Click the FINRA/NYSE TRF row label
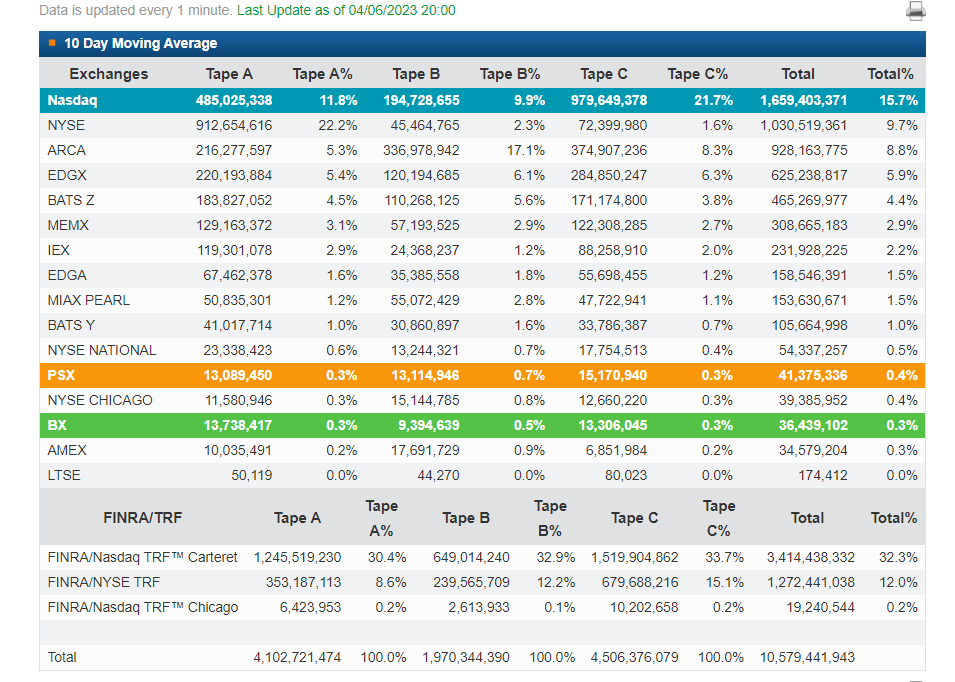This screenshot has width=955, height=682. point(103,582)
